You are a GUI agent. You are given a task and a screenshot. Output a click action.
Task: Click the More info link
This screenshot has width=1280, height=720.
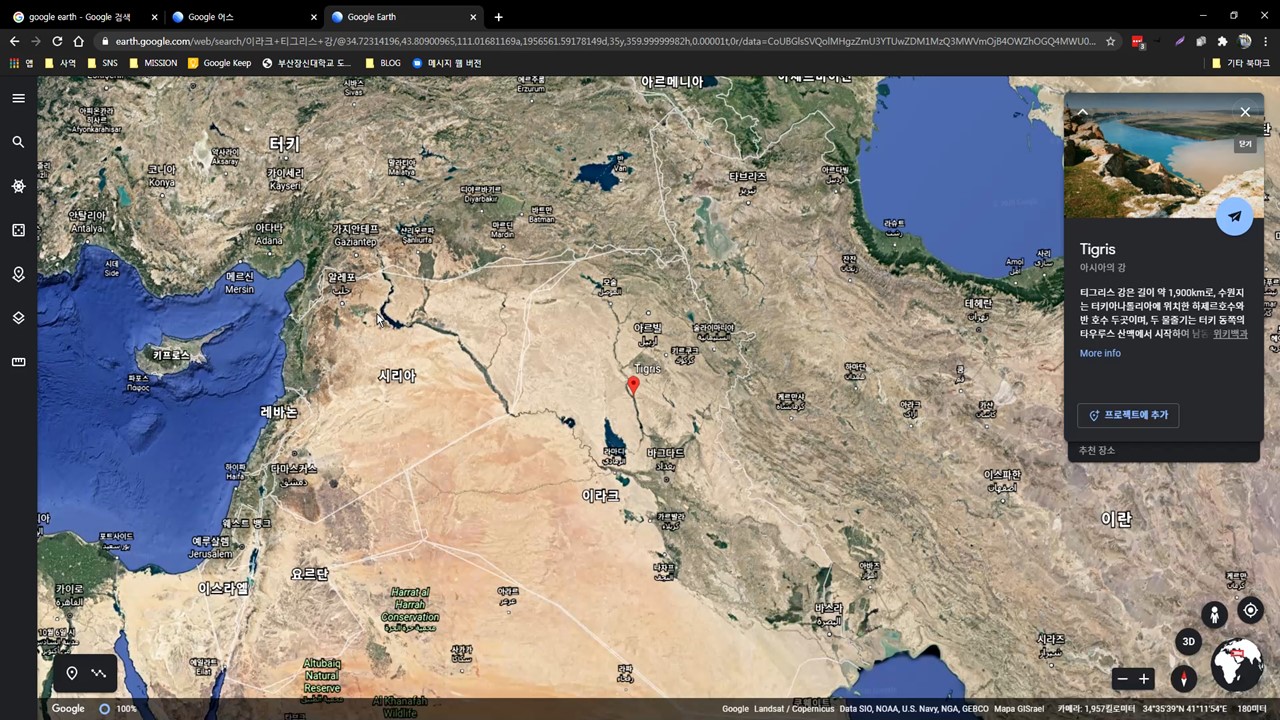1100,353
